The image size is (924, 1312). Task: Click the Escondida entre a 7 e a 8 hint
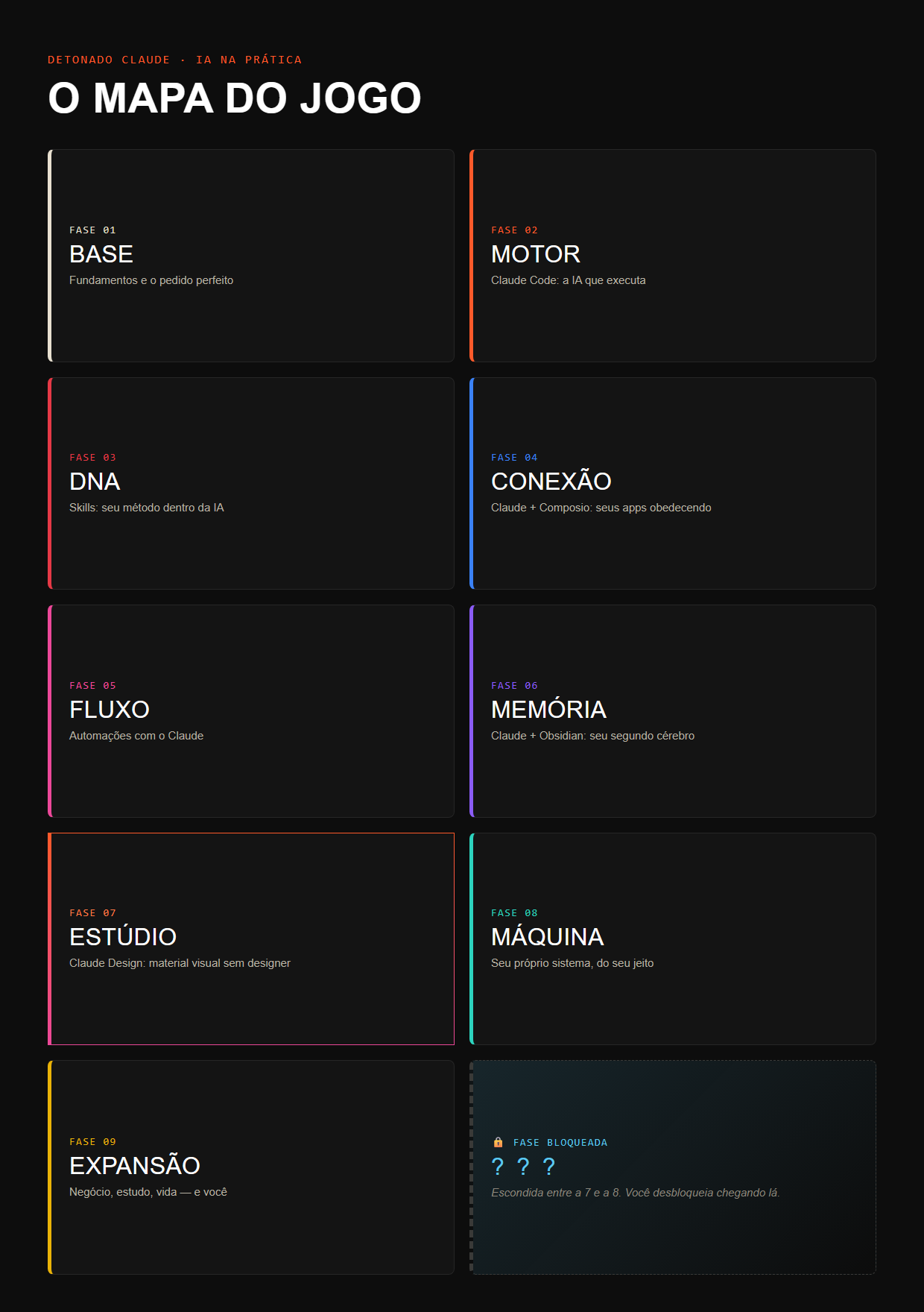636,1193
